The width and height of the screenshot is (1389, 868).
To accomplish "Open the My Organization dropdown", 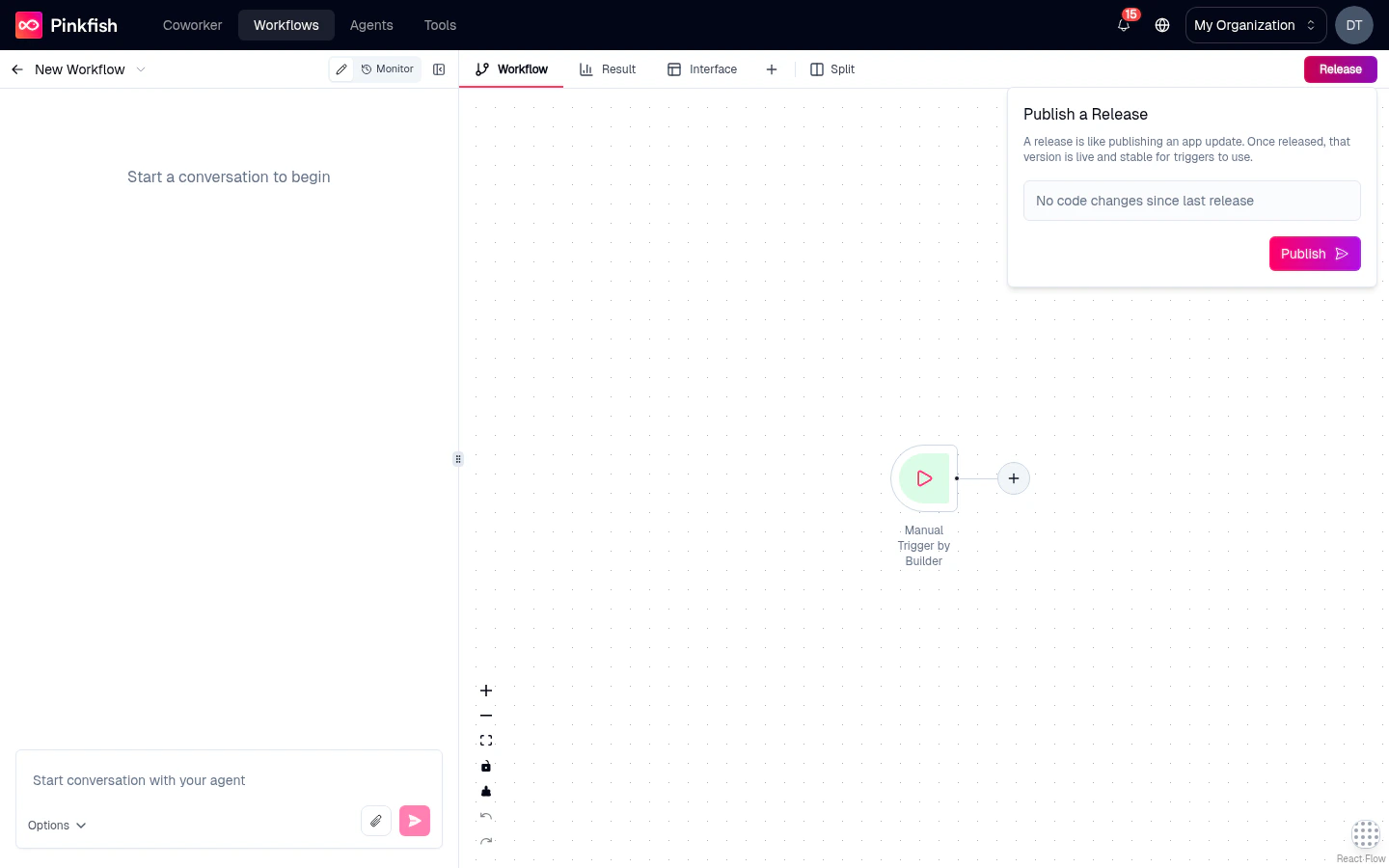I will [1255, 25].
